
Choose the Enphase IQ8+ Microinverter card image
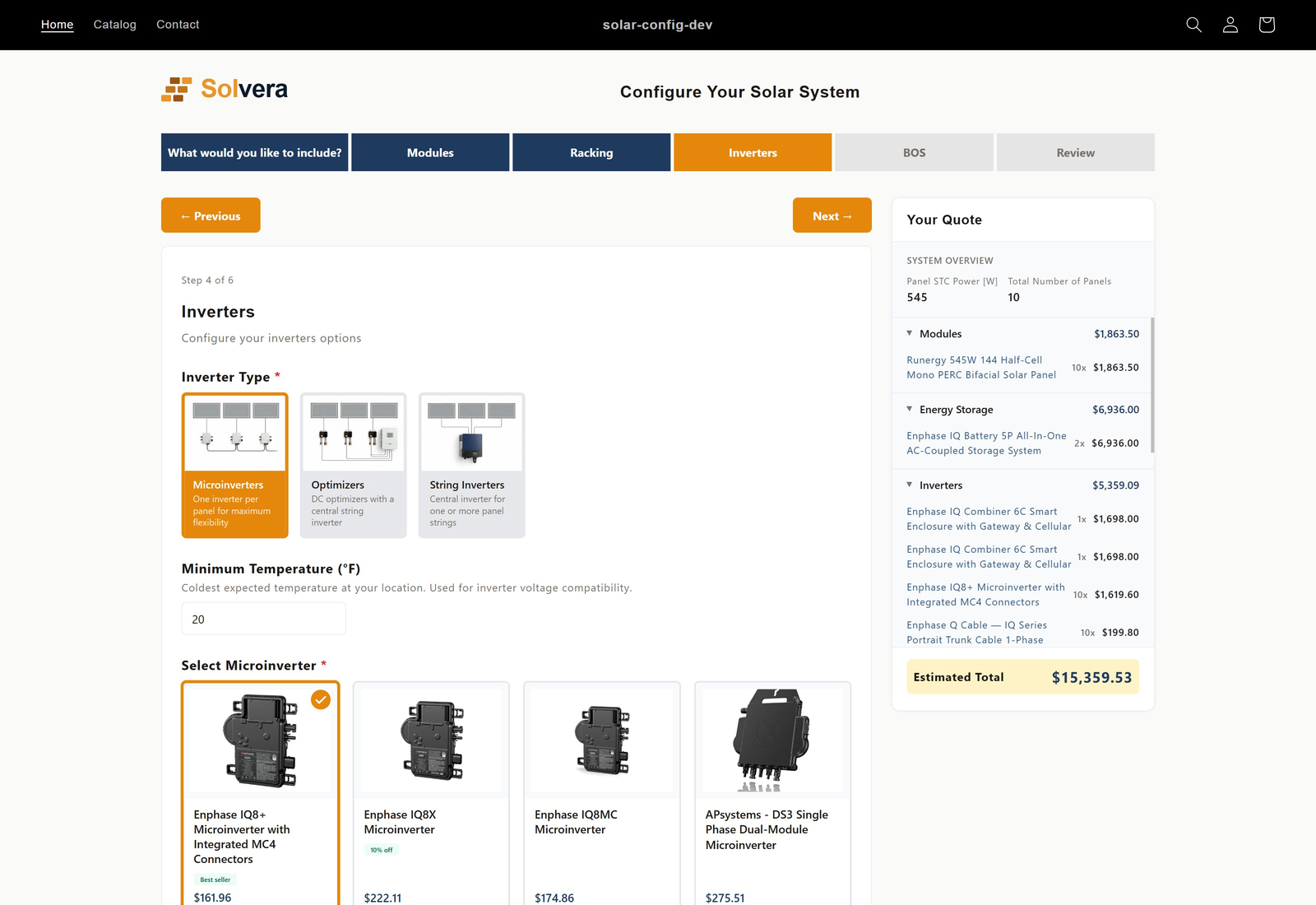click(x=260, y=740)
